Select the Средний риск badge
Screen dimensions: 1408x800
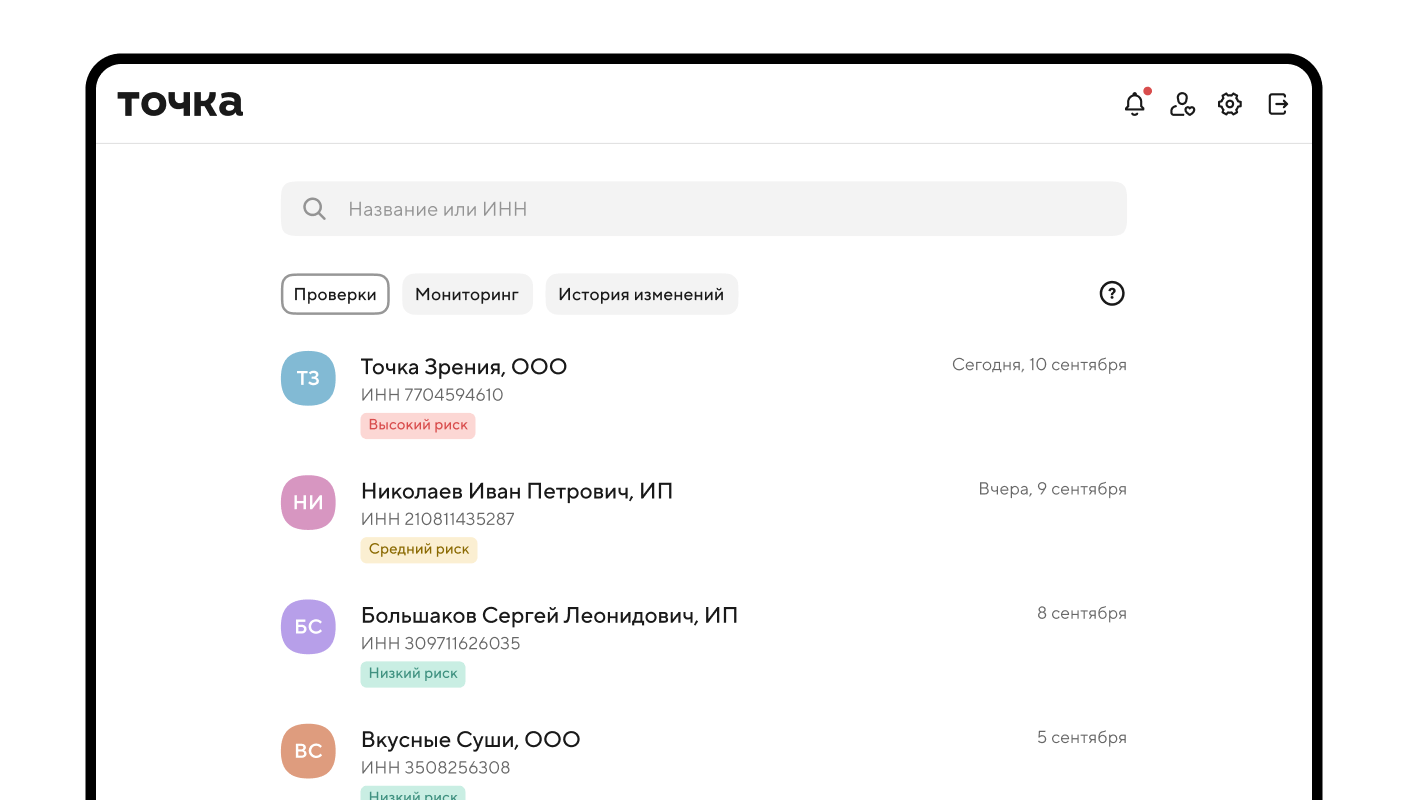tap(419, 549)
